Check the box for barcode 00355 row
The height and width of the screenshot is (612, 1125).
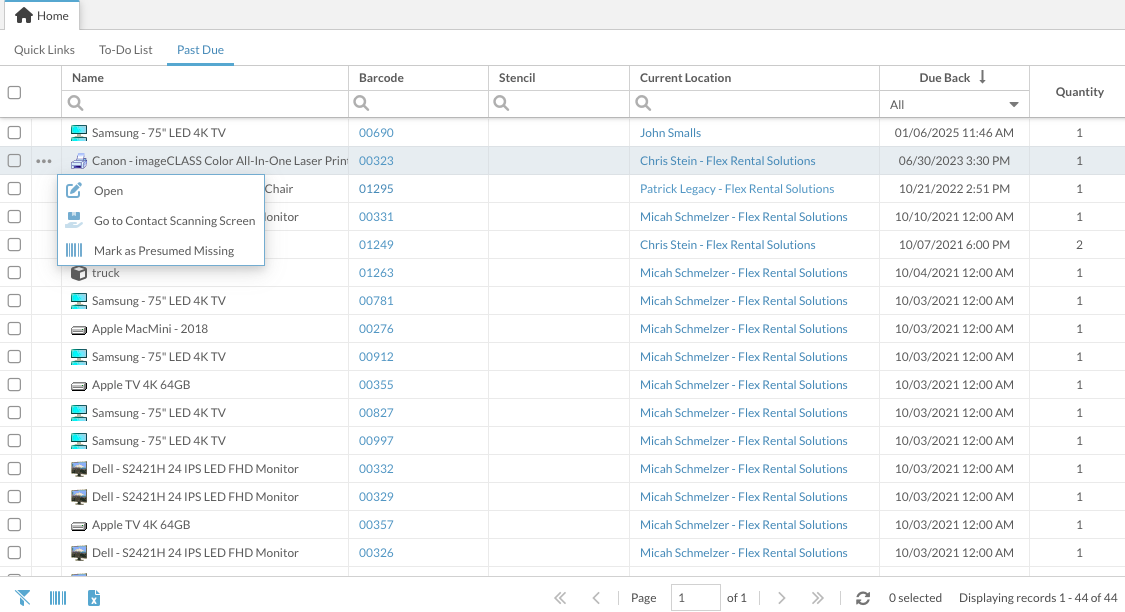[x=14, y=385]
